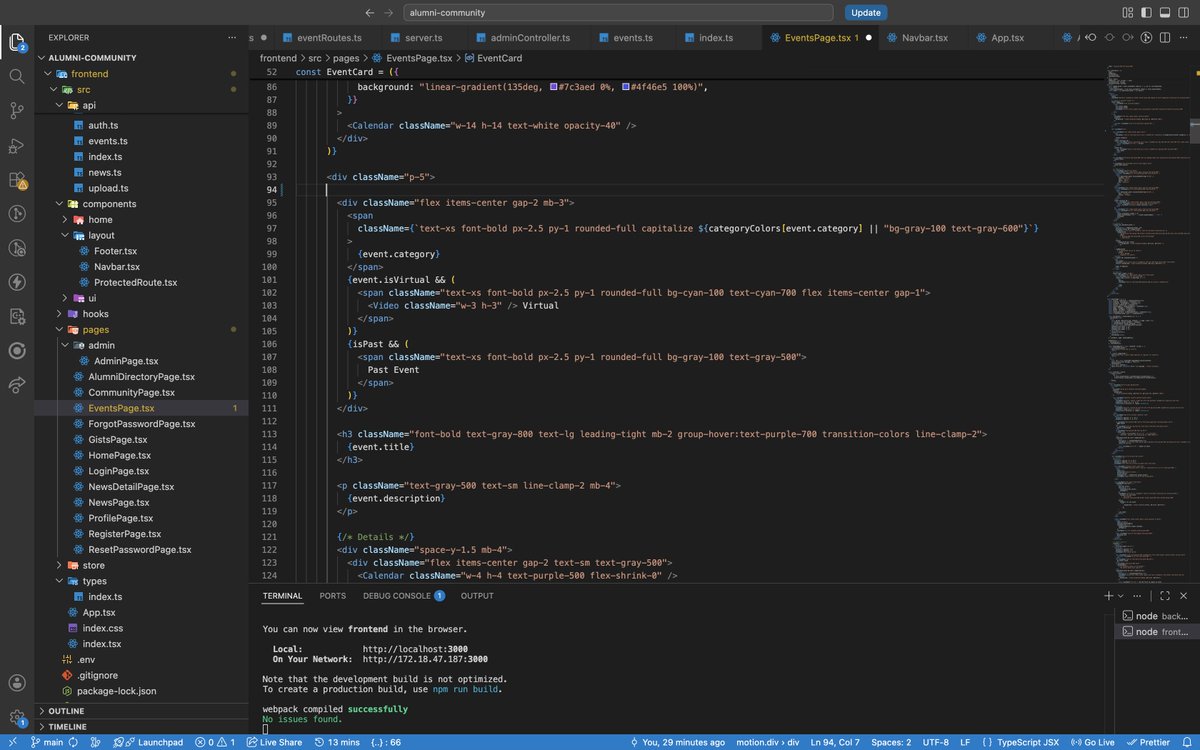Collapse the api folder
Viewport: 1200px width, 750px height.
[140, 105]
